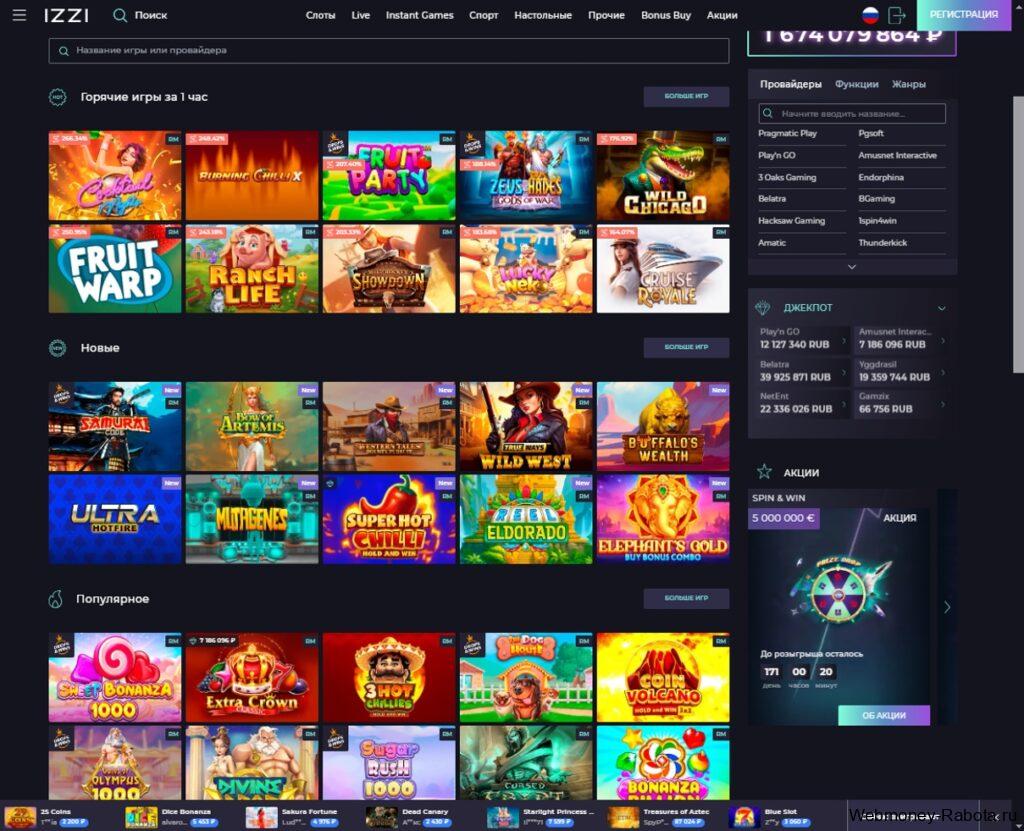This screenshot has height=831, width=1024.
Task: Click Больше игр for popular games
Action: pos(686,598)
